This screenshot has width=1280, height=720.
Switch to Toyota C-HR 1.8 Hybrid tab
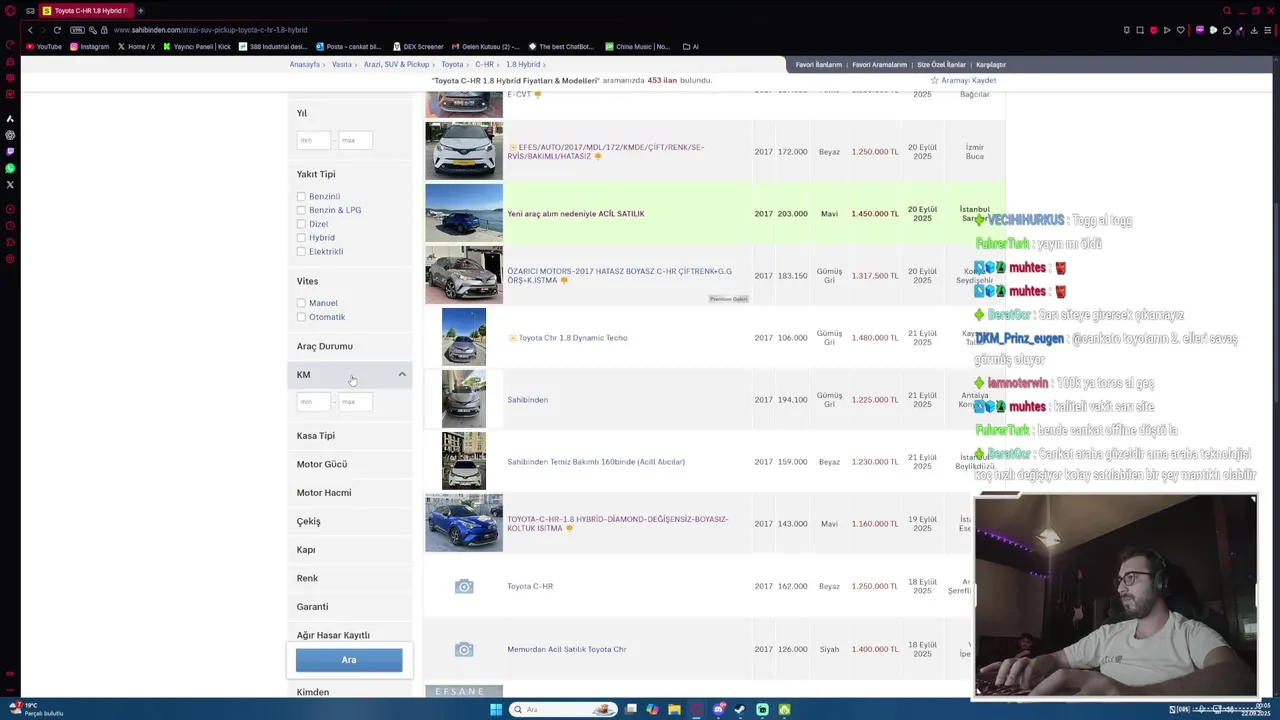point(85,10)
